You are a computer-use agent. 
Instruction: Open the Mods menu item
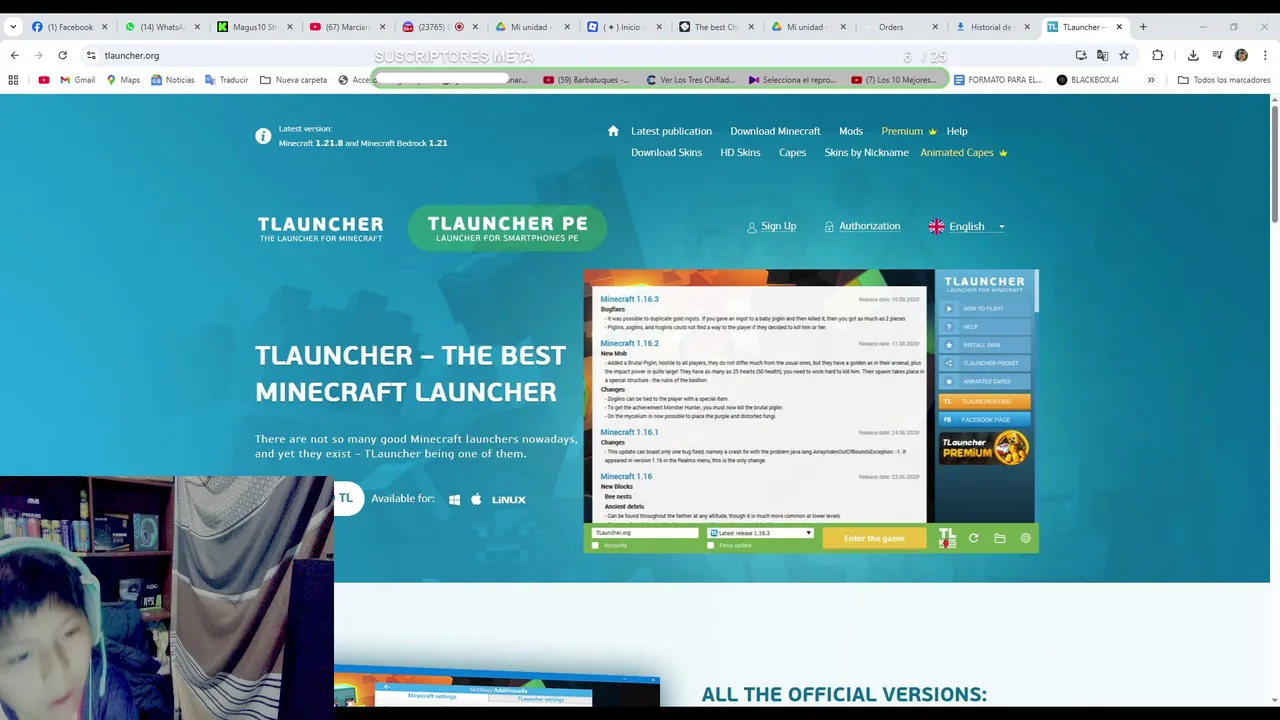click(x=851, y=131)
